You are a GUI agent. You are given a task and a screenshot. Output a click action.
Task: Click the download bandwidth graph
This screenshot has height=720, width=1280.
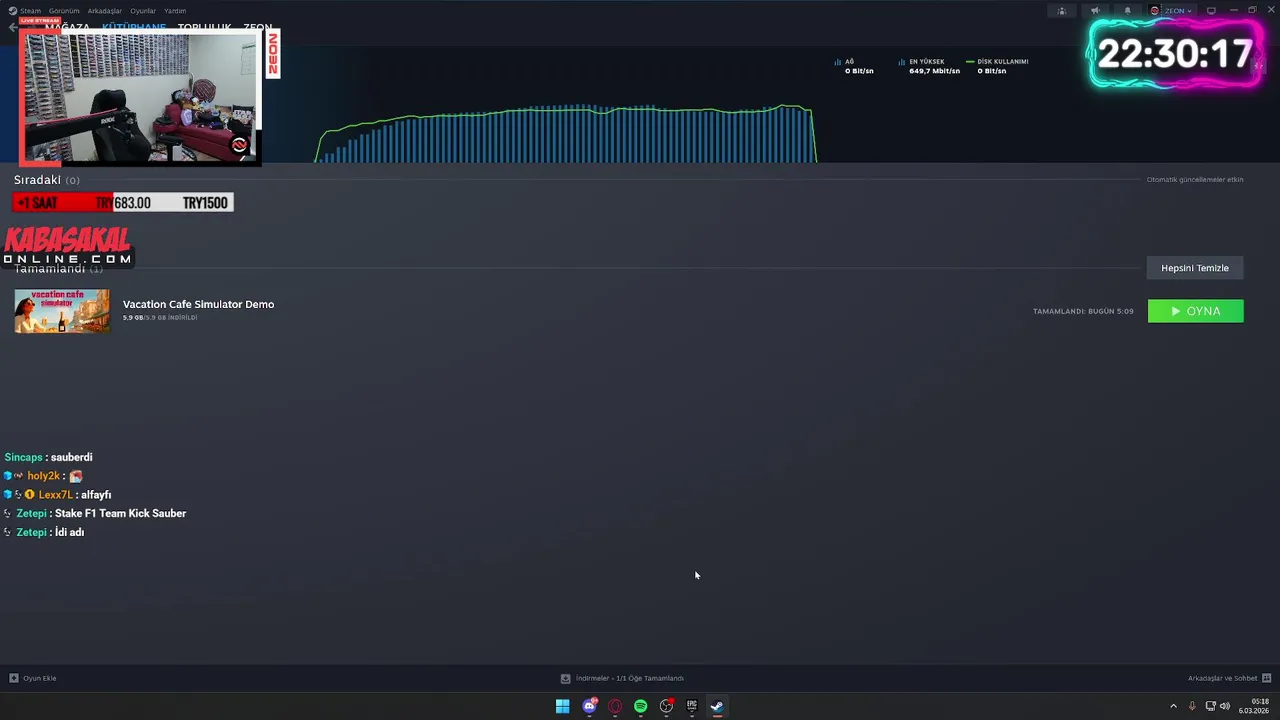[567, 132]
